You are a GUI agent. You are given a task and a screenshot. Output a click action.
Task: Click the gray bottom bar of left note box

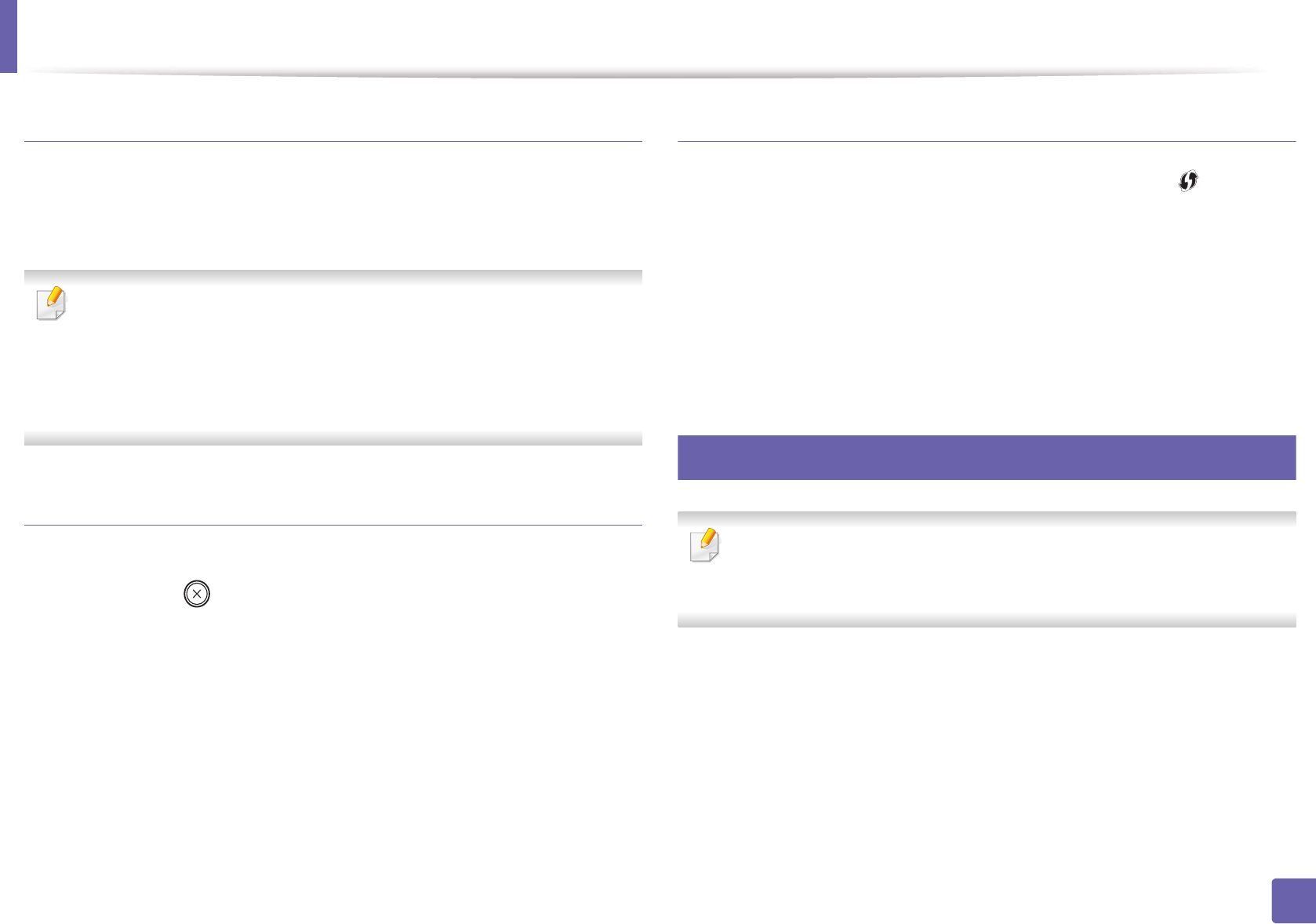(x=333, y=438)
